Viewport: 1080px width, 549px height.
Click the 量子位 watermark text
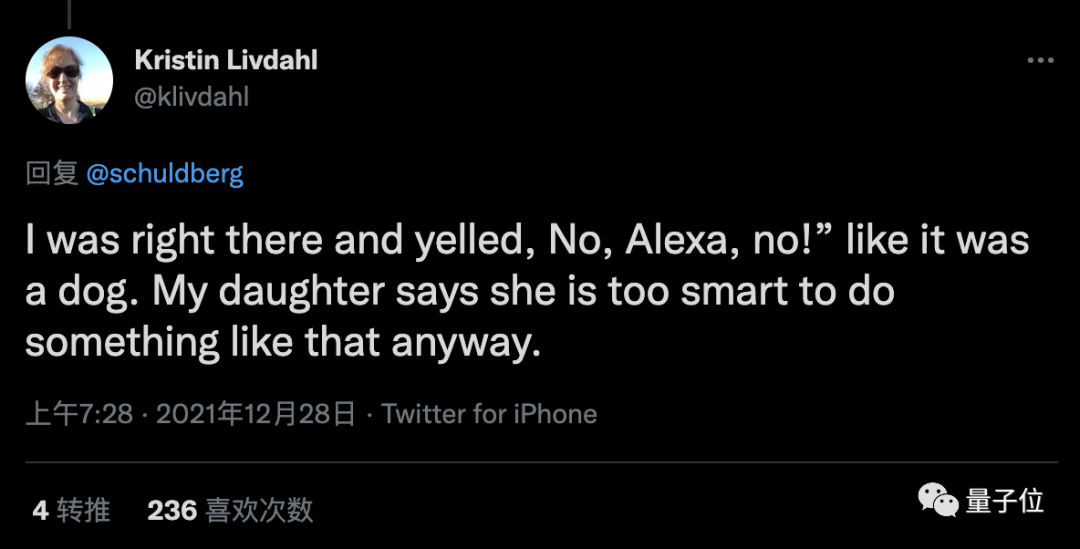[x=1005, y=501]
